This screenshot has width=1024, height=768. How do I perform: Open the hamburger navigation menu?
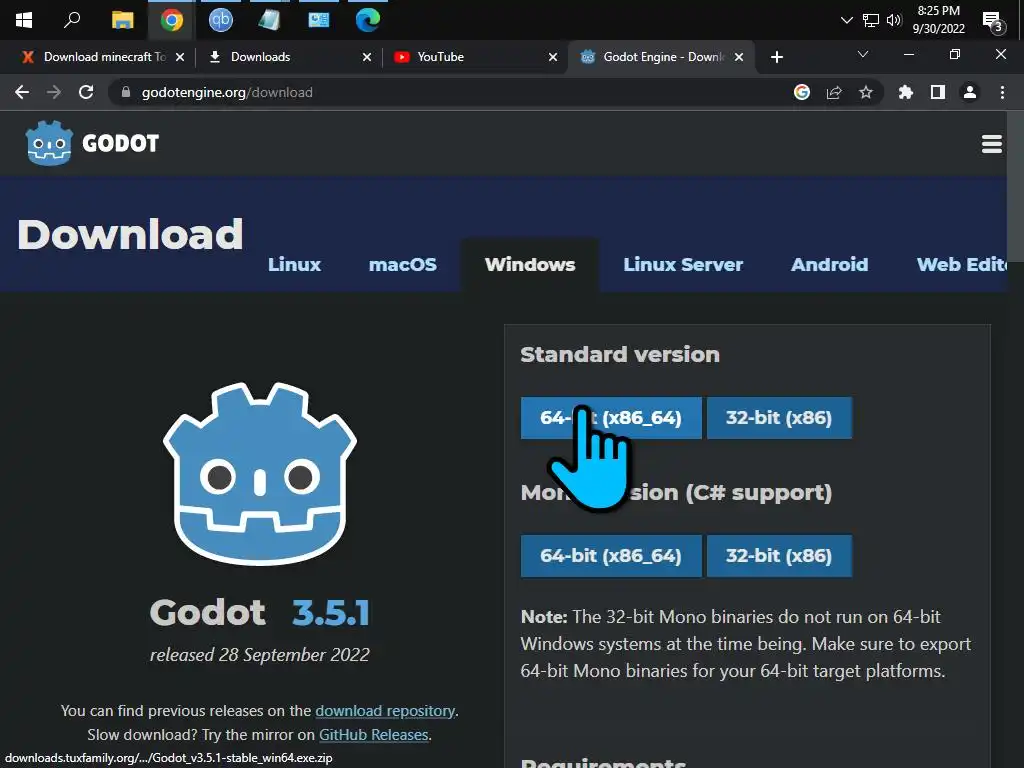coord(991,144)
